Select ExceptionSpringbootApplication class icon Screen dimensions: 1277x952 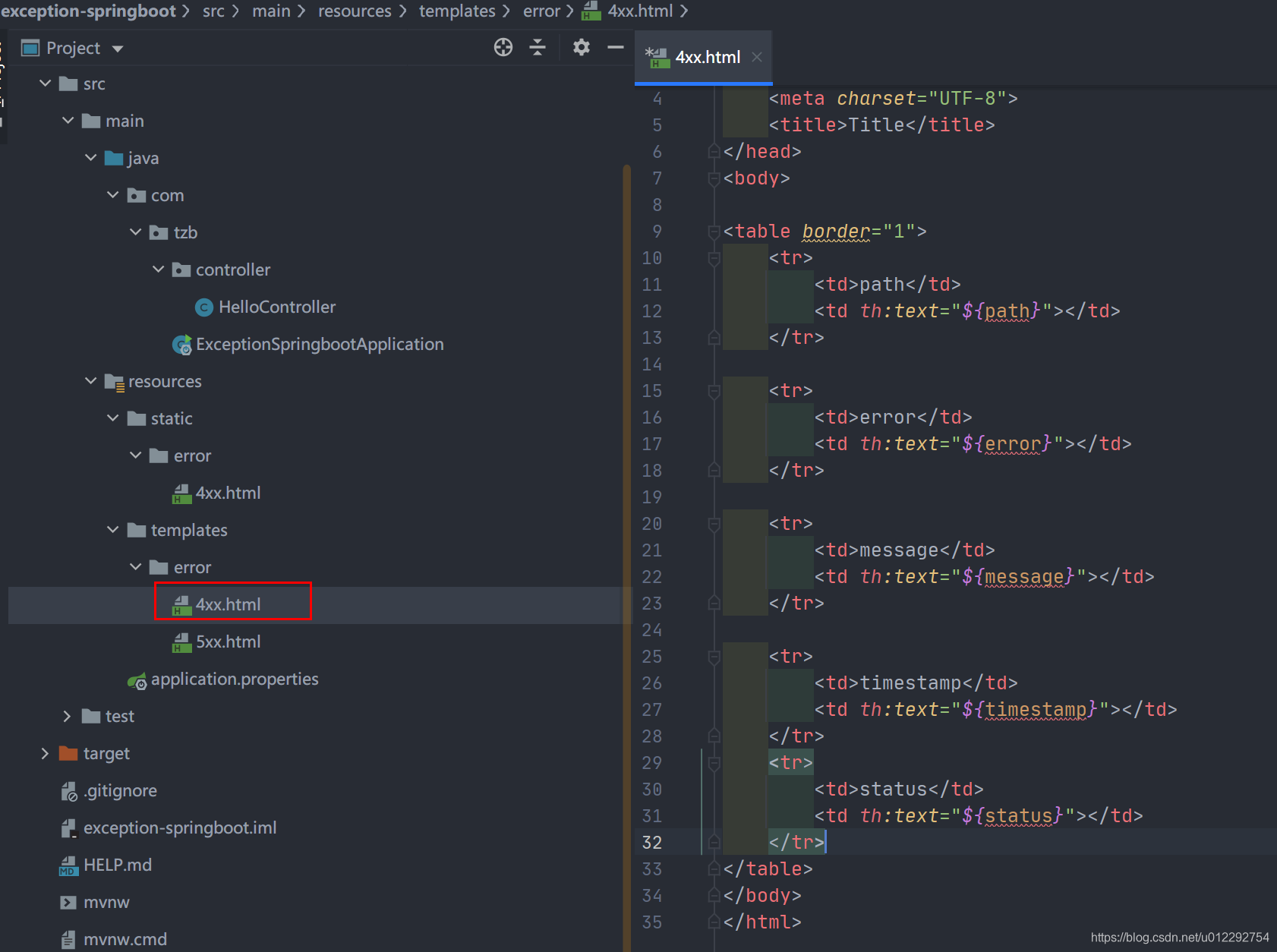182,345
